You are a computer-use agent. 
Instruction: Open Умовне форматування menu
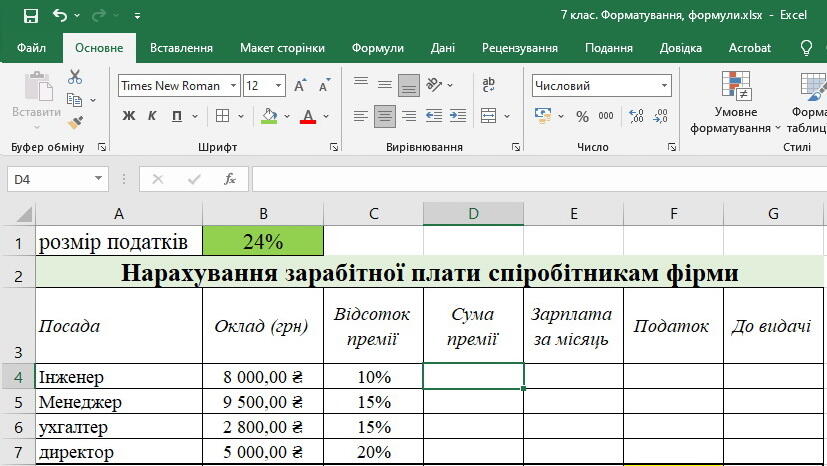coord(736,102)
